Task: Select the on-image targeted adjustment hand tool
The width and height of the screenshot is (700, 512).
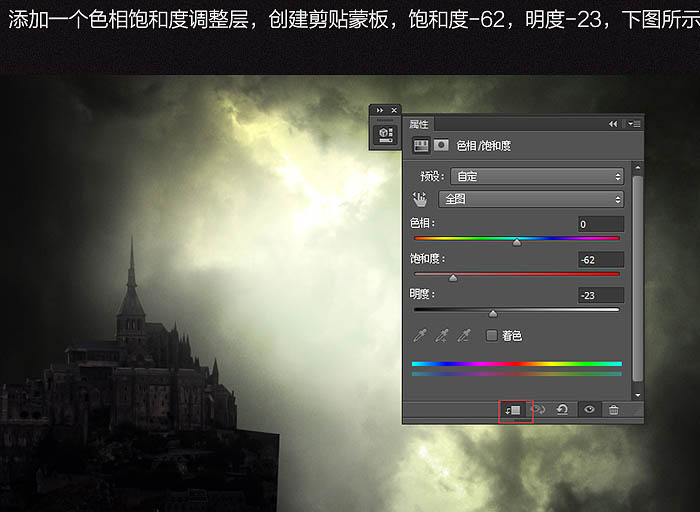Action: pyautogui.click(x=420, y=199)
